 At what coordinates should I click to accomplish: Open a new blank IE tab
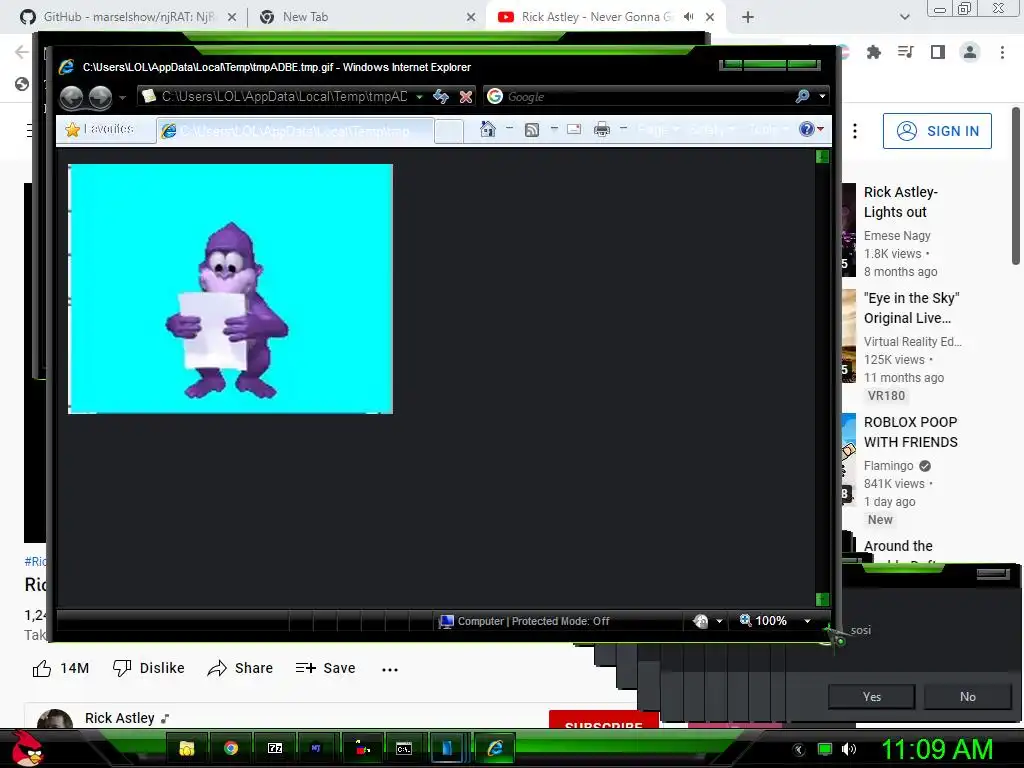(x=449, y=131)
